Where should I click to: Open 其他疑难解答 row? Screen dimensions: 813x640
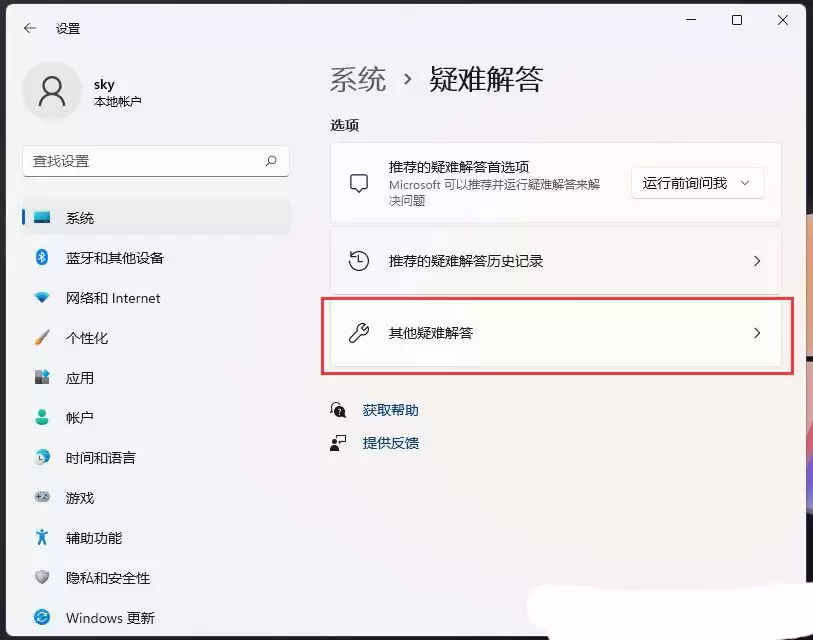(x=556, y=333)
